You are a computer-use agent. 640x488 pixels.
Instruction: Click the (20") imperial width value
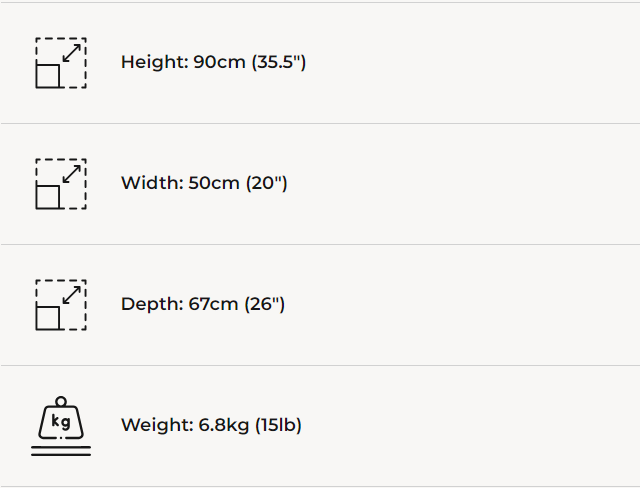point(267,183)
